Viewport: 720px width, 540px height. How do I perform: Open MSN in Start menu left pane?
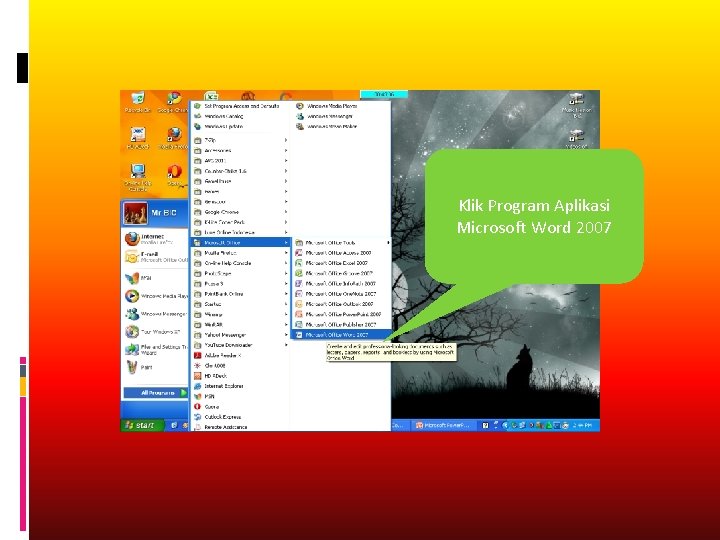pos(156,278)
